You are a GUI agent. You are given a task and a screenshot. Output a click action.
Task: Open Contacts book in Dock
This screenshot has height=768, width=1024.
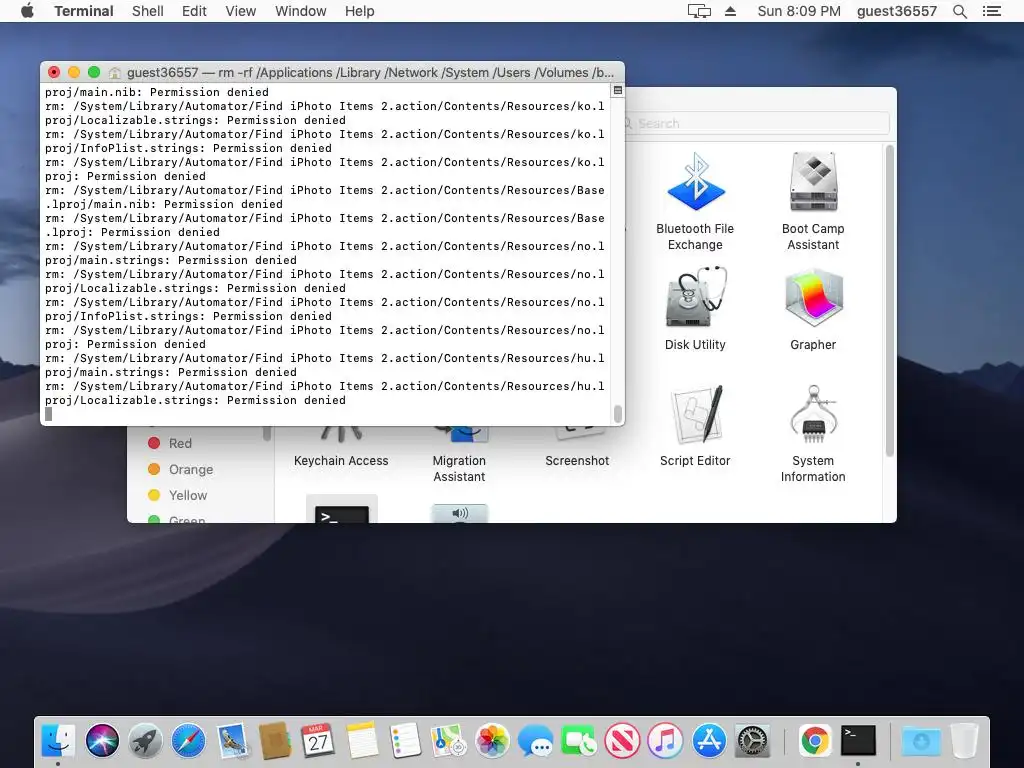tap(275, 741)
